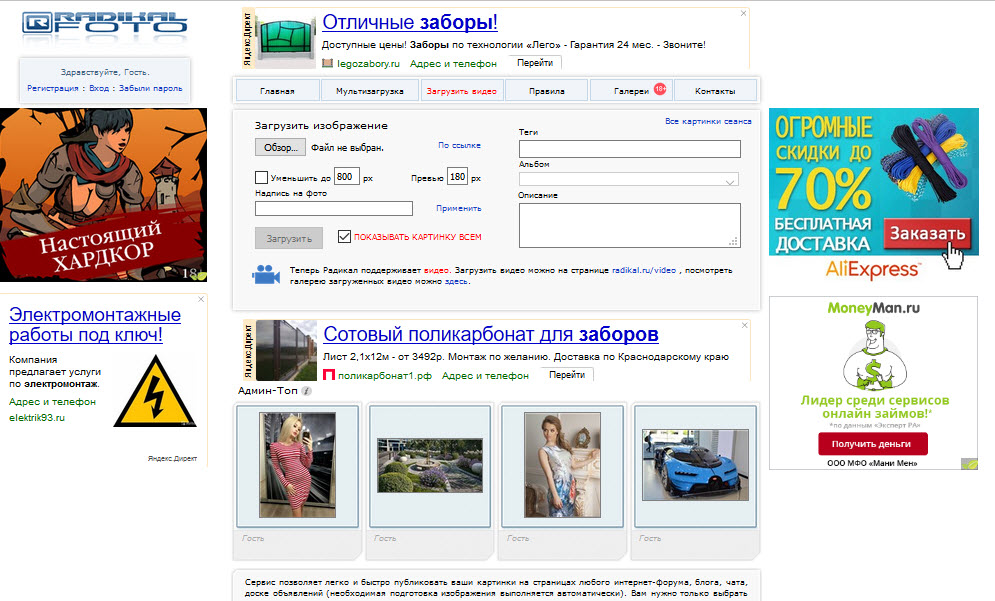The width and height of the screenshot is (995, 601).
Task: Click the Radikal Foto logo
Action: [x=105, y=24]
